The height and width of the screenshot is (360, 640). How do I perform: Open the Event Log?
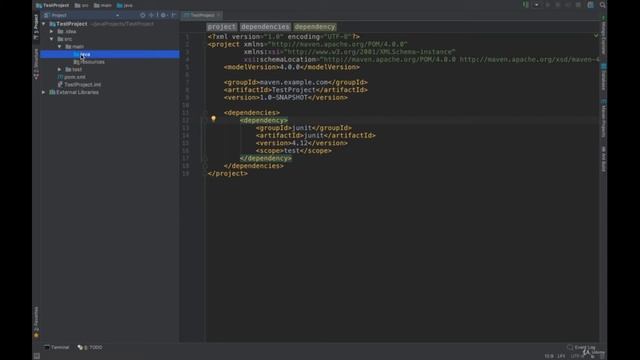pos(581,347)
